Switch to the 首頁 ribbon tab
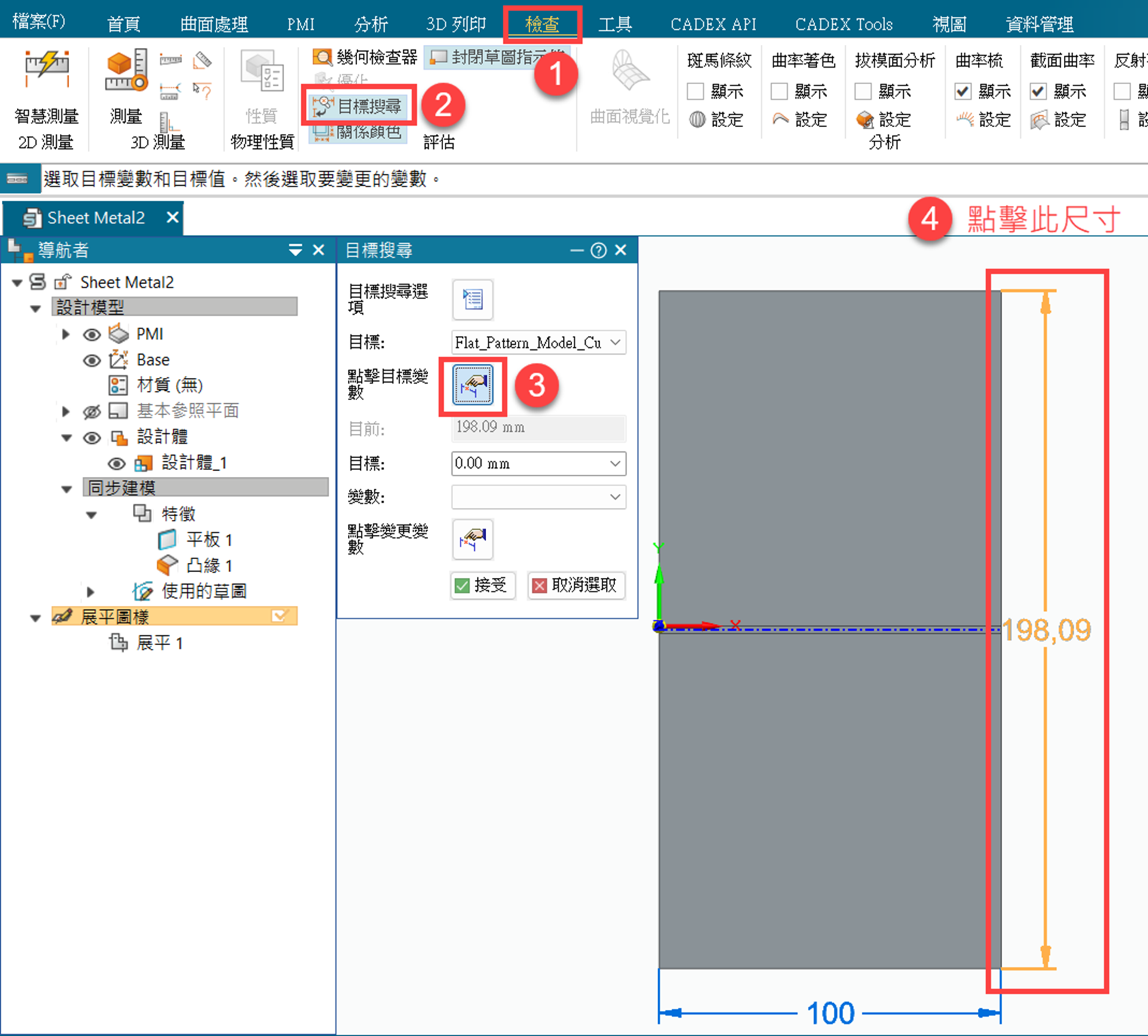 coord(123,24)
